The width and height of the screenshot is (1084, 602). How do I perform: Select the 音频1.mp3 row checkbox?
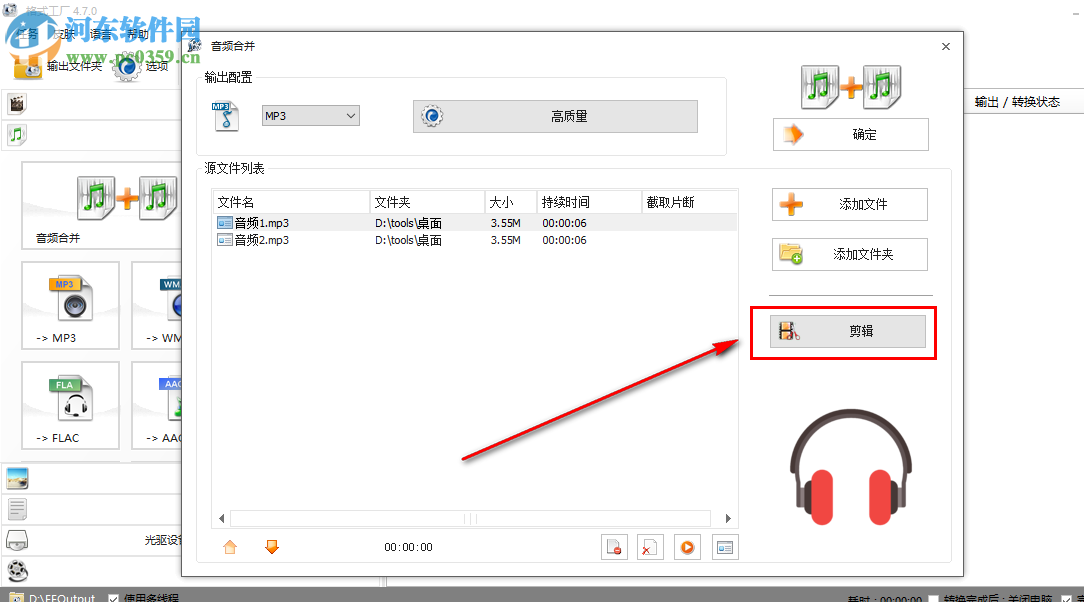point(226,222)
